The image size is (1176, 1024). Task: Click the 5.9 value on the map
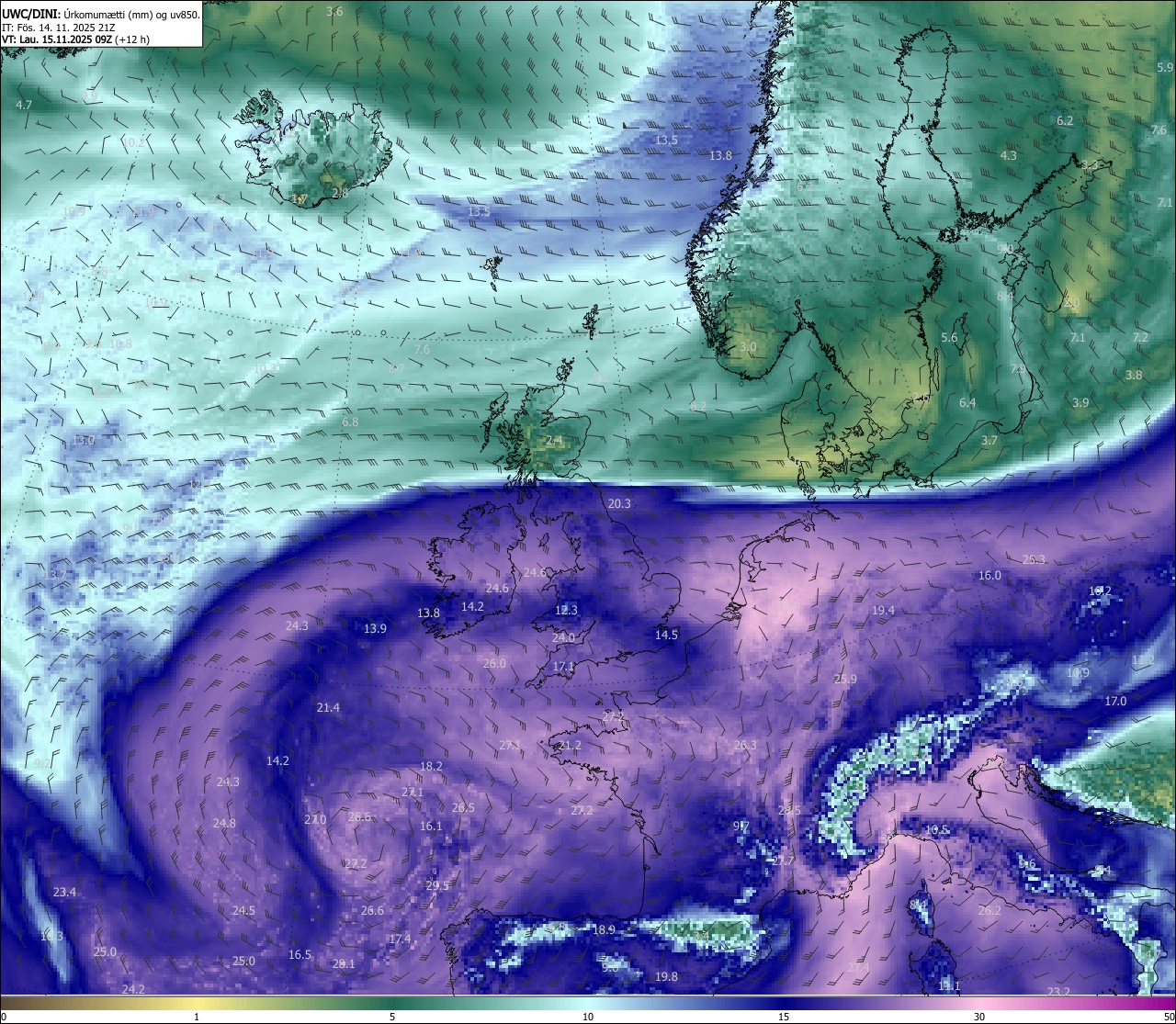[1165, 67]
